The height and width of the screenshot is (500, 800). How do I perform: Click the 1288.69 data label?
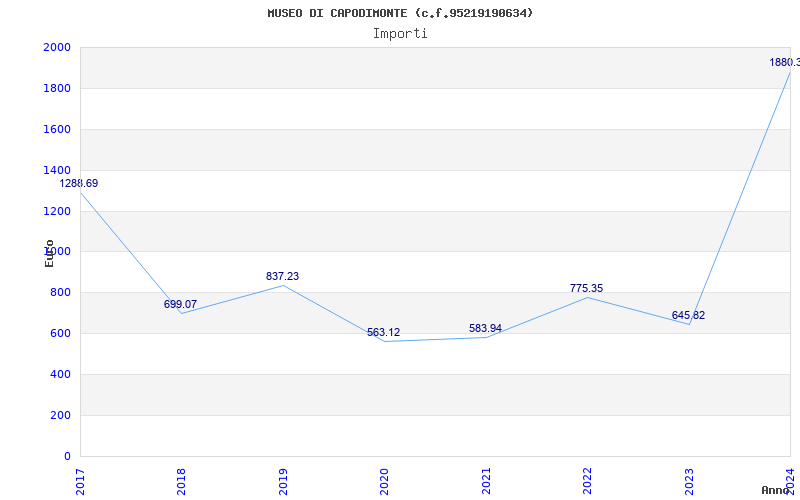pos(79,183)
